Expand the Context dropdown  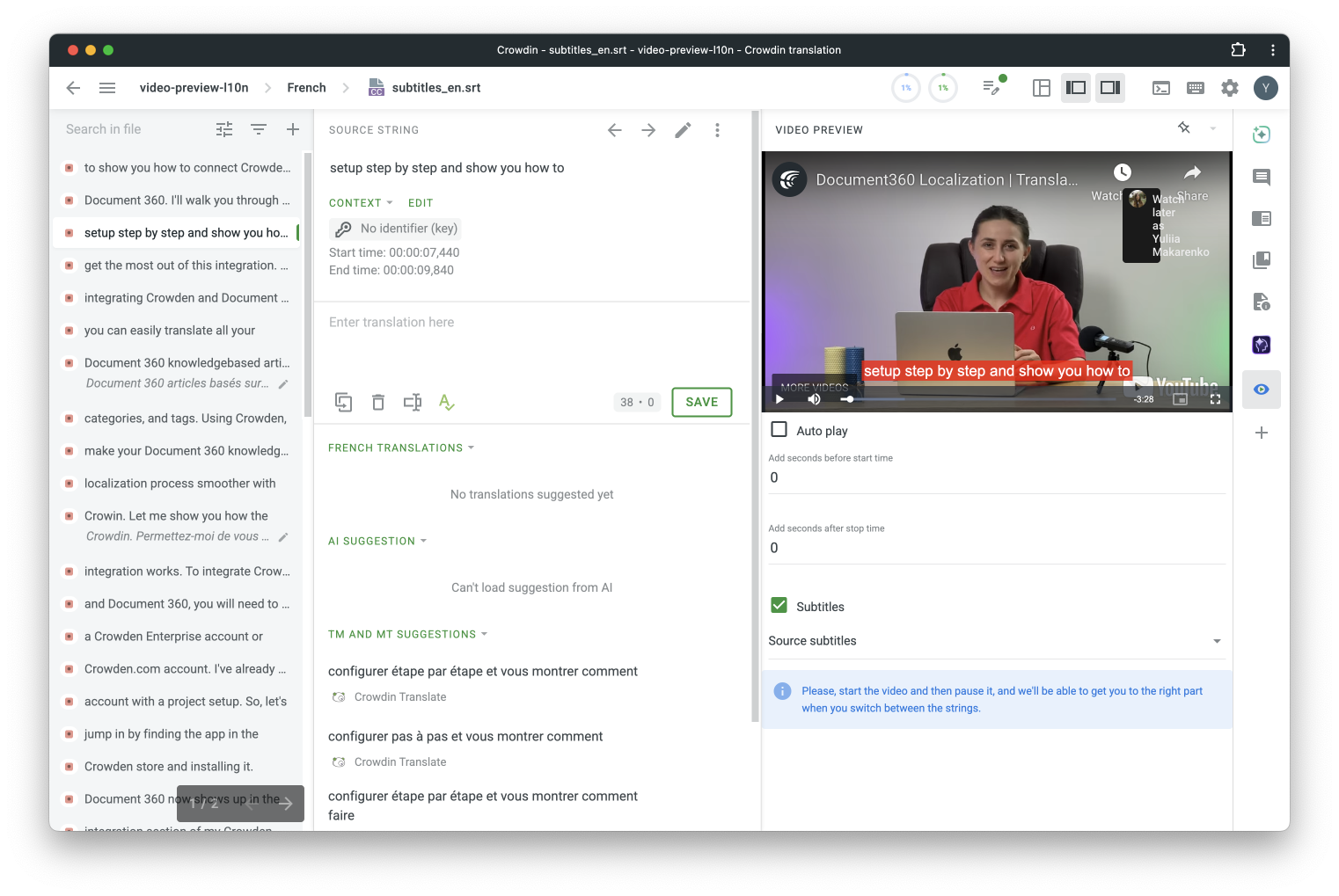tap(361, 203)
